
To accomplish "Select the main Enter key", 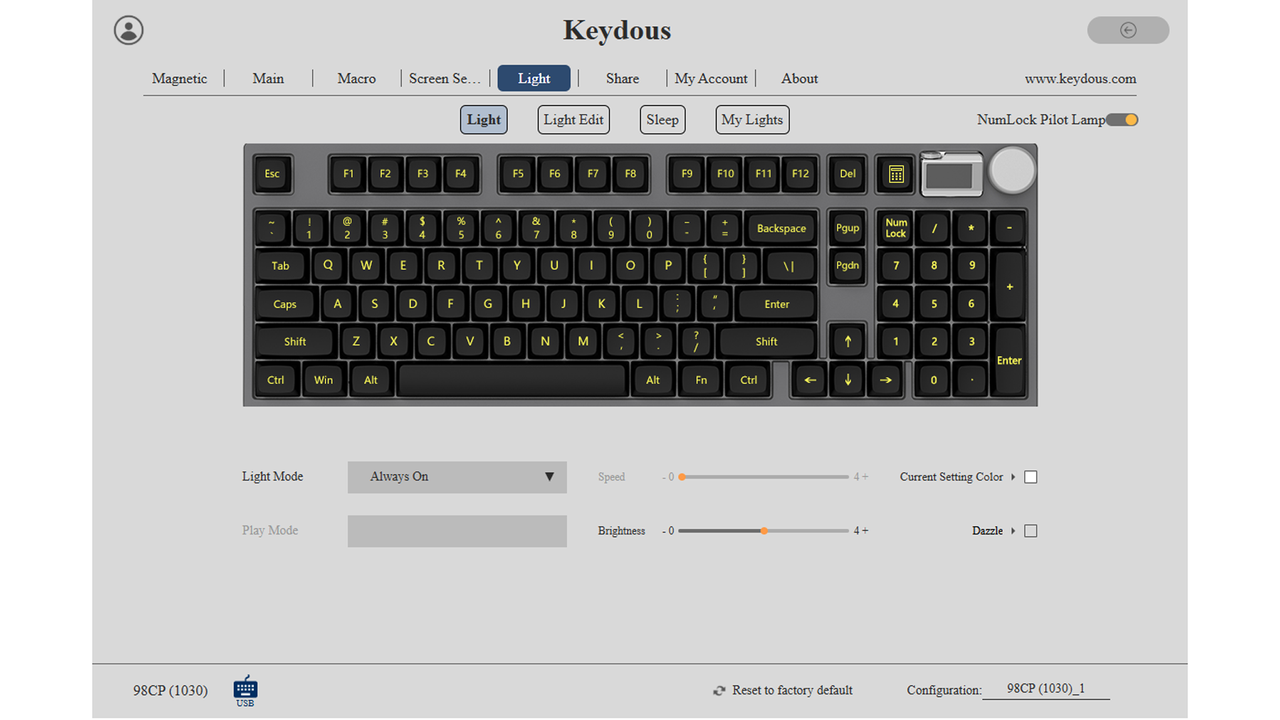I will [x=777, y=304].
